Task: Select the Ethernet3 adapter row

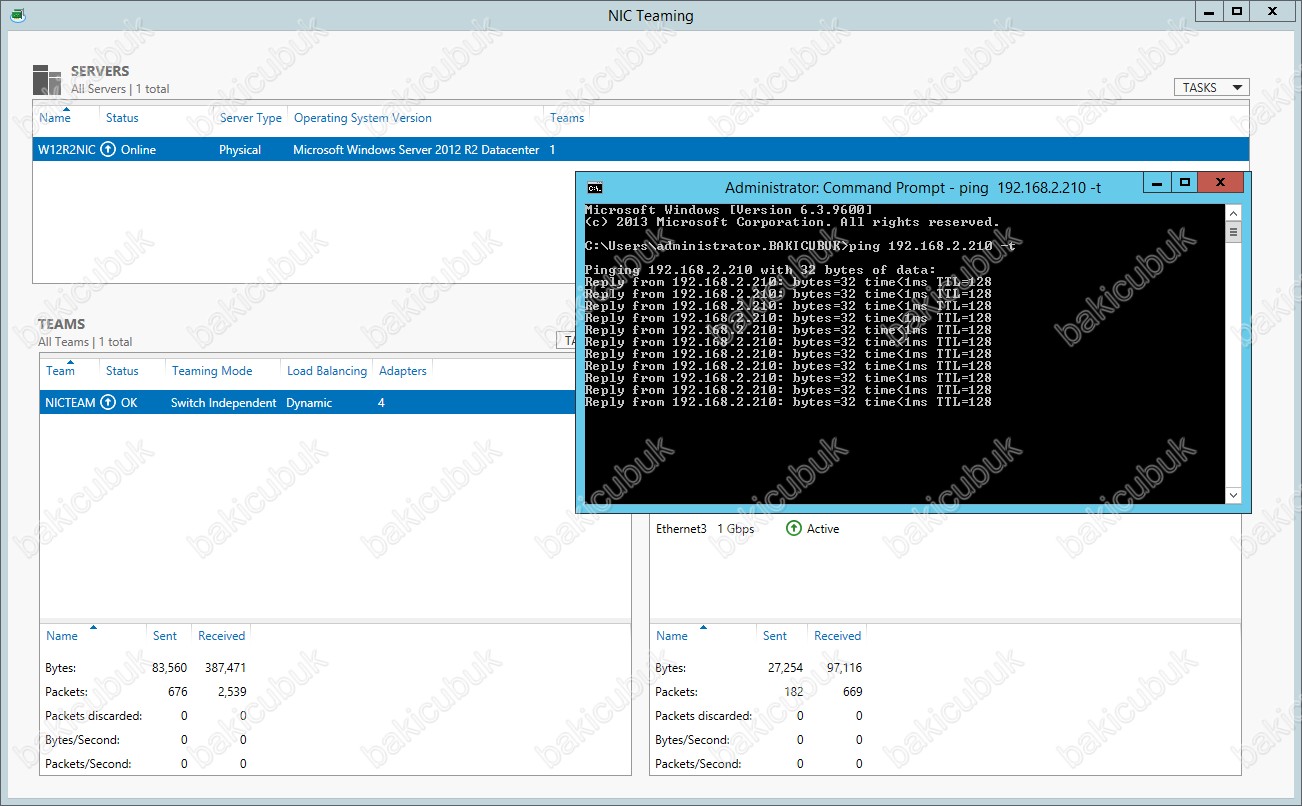Action: tap(945, 529)
